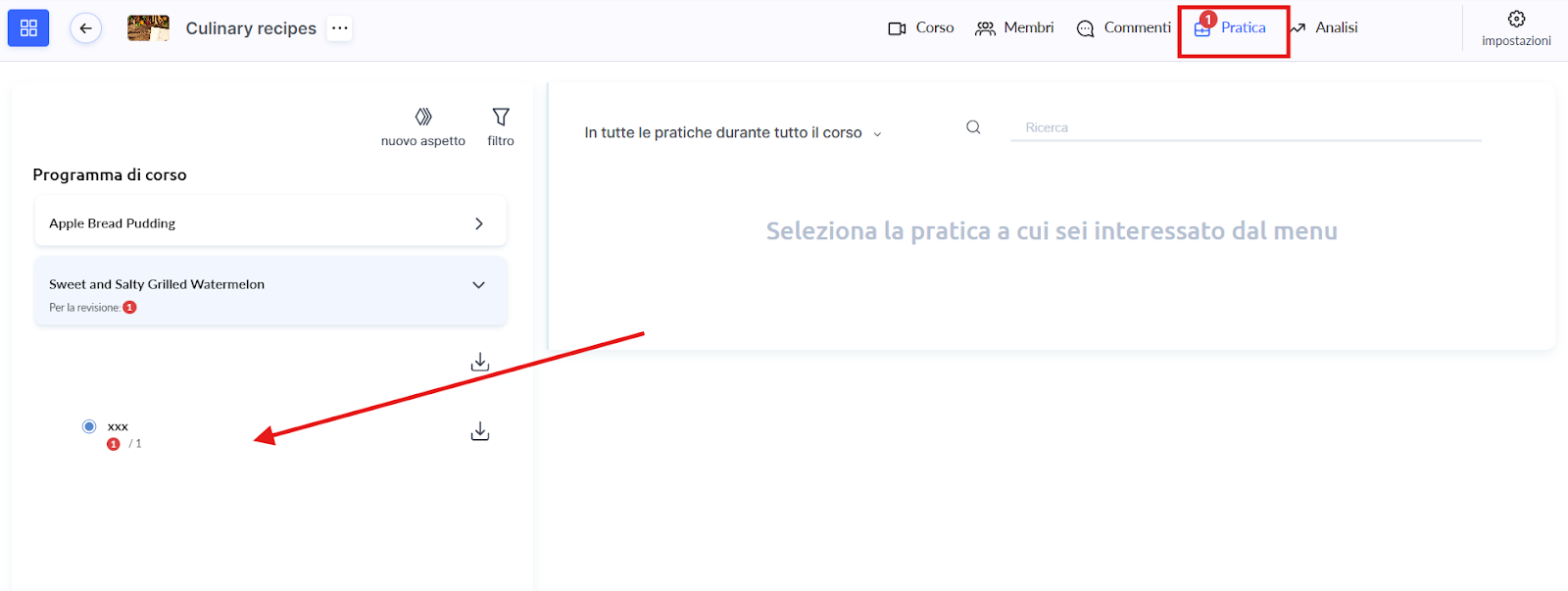Collapse the Sweet and Salty Grilled Watermelon section
Image resolution: width=1568 pixels, height=591 pixels.
478,285
